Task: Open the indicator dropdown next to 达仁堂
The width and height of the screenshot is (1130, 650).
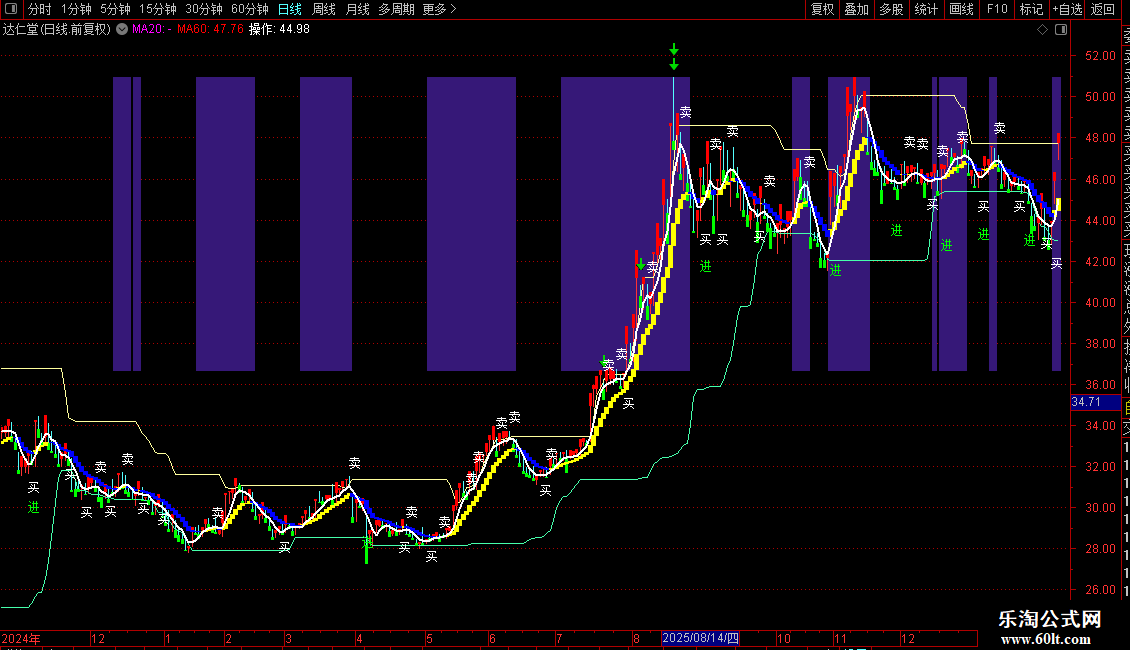Action: pyautogui.click(x=122, y=30)
